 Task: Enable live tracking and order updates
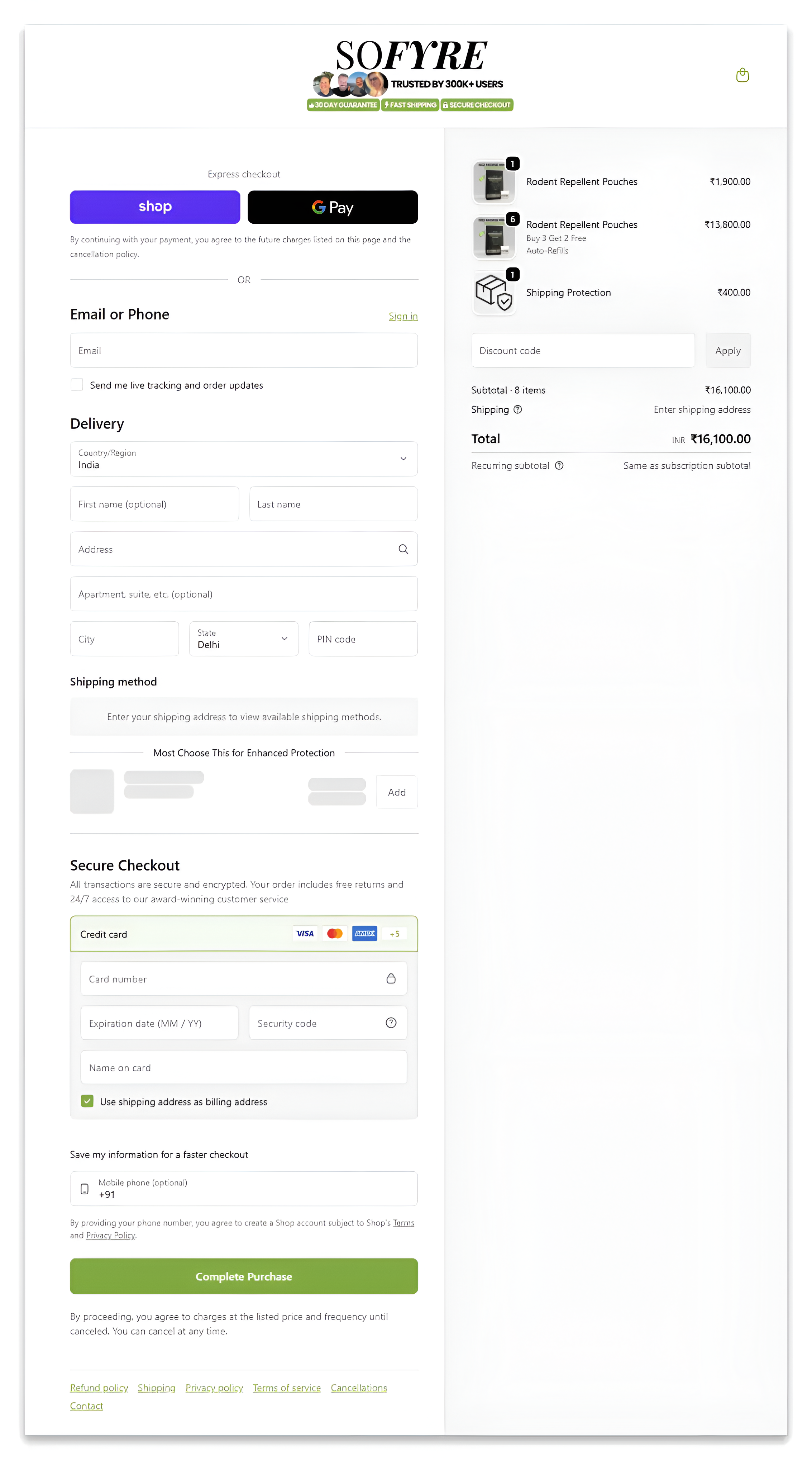tap(76, 384)
